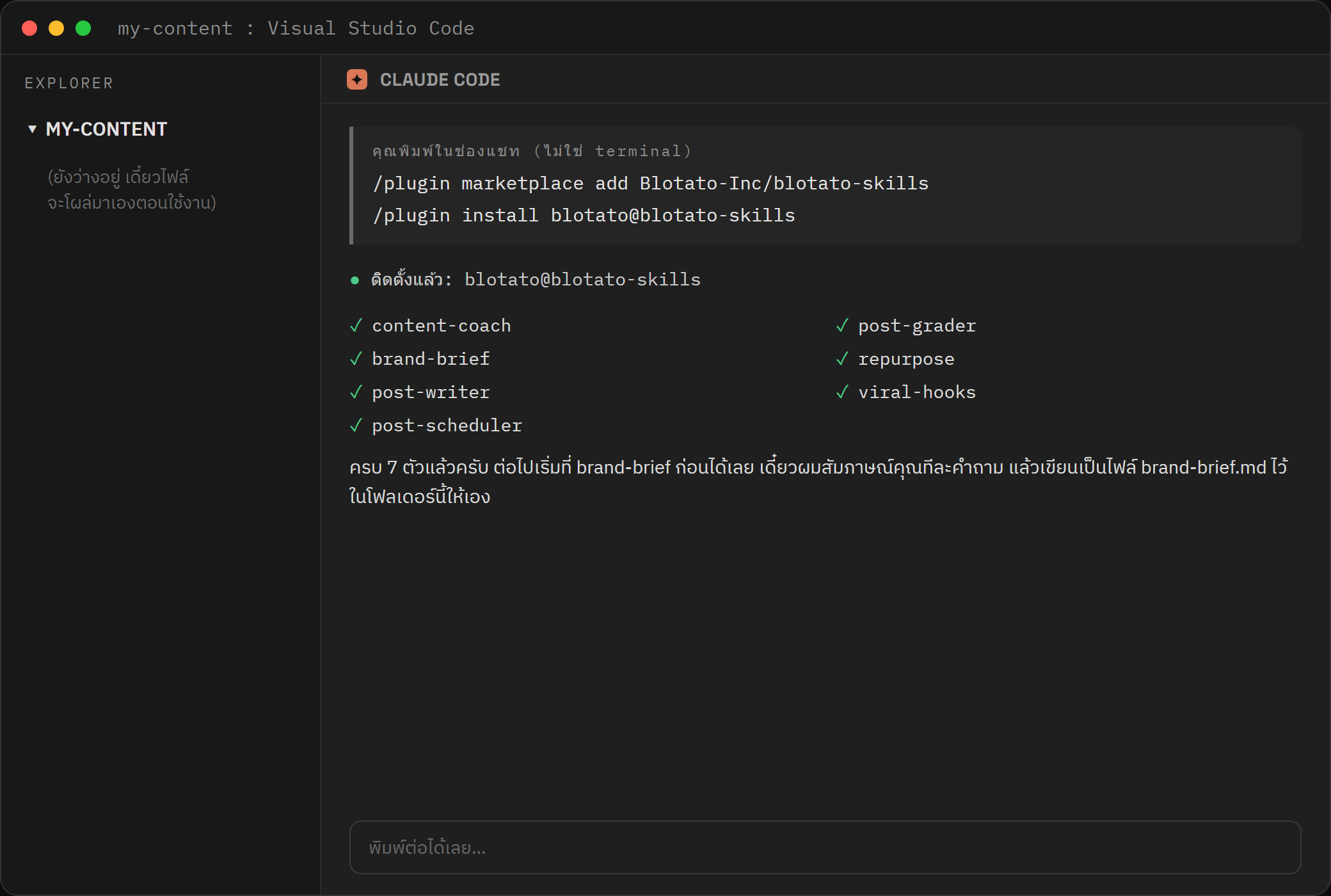Image resolution: width=1331 pixels, height=896 pixels.
Task: Click the '/plugin marketplace add' command line
Action: pos(650,184)
